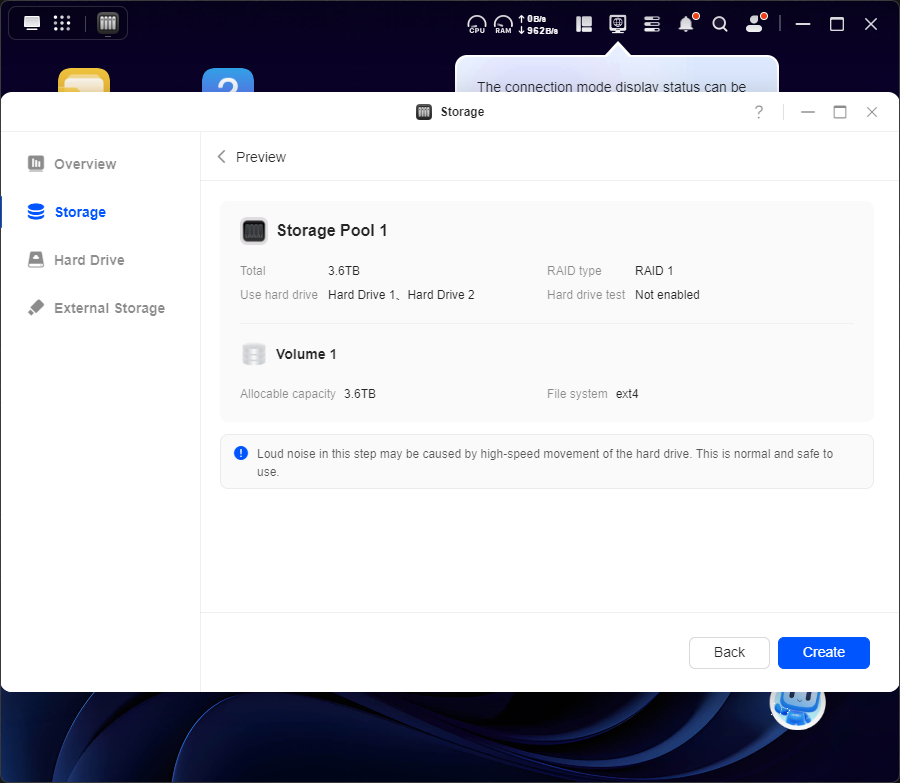Open the app grid launcher icon
Screen dimensions: 900x783
pos(62,23)
